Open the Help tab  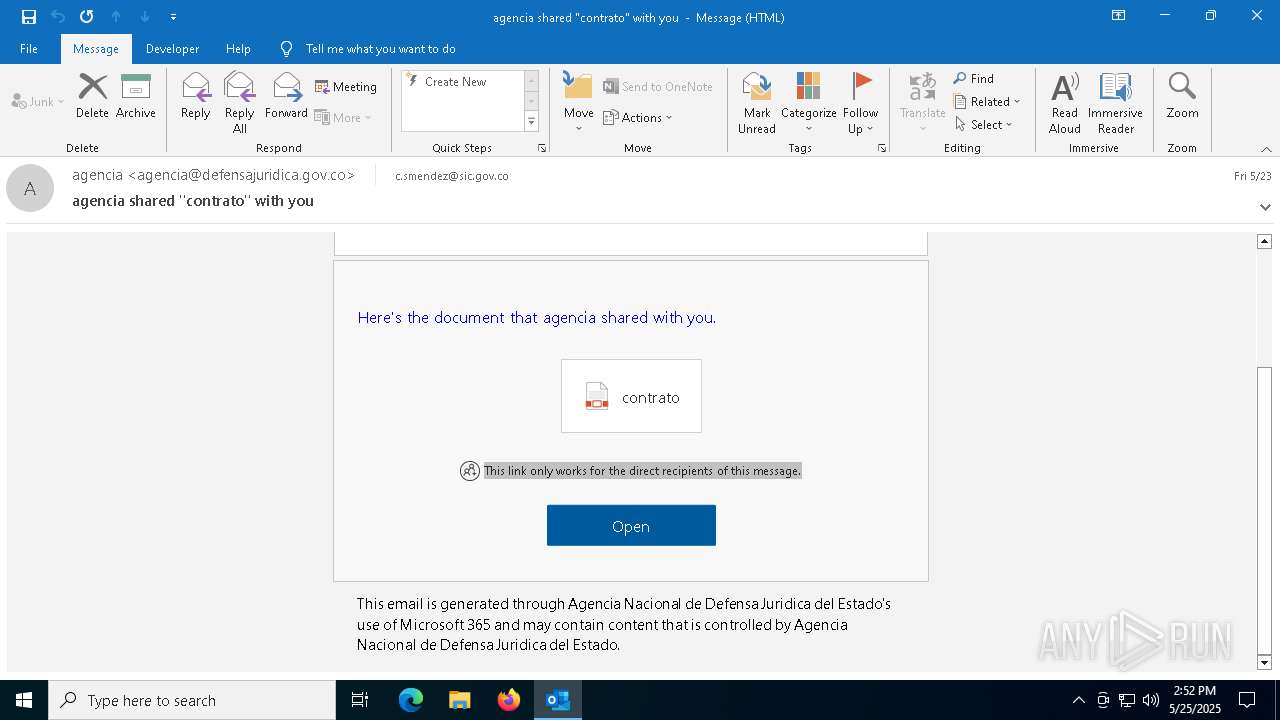tap(238, 49)
